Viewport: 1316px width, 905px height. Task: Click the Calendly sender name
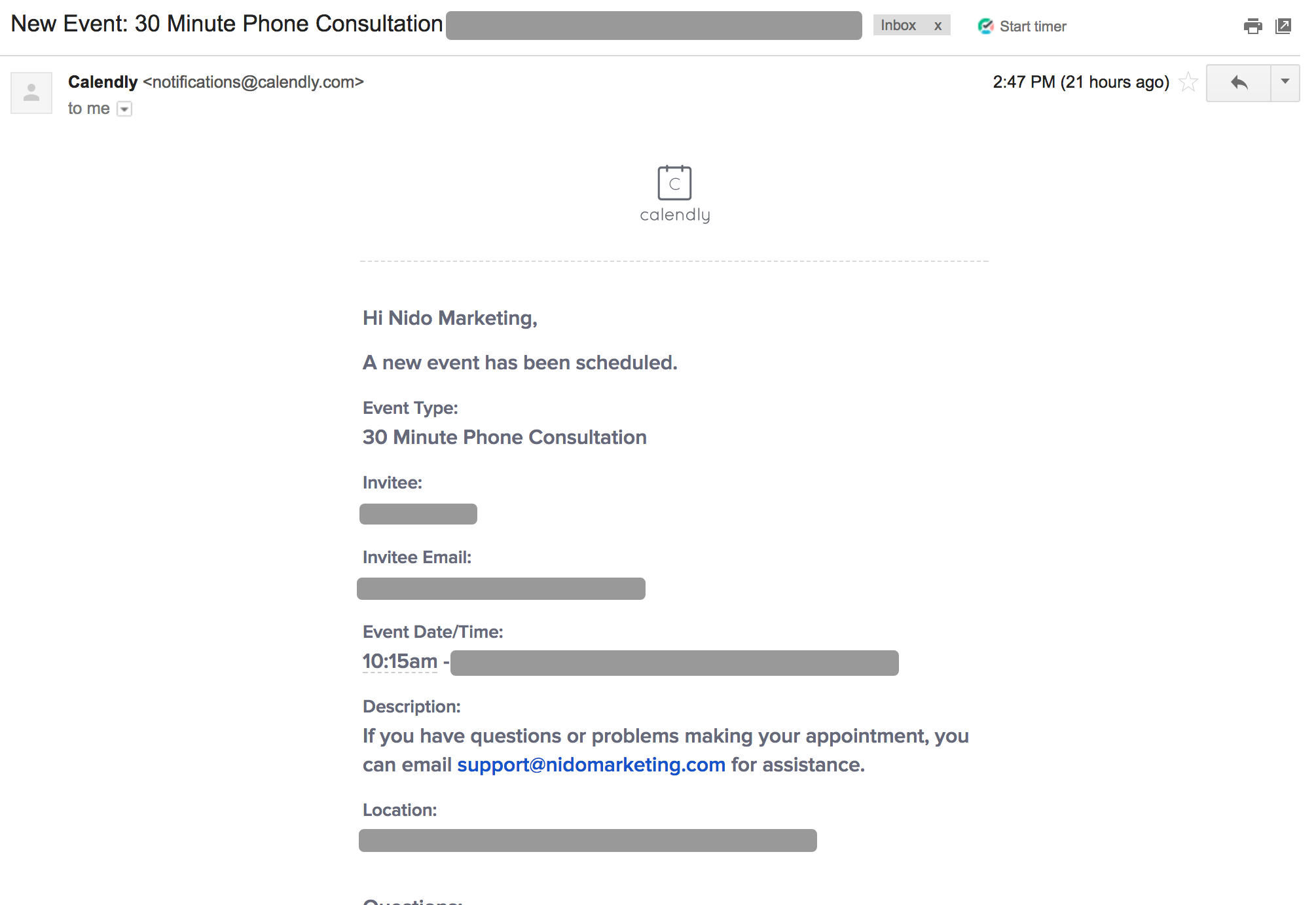103,82
